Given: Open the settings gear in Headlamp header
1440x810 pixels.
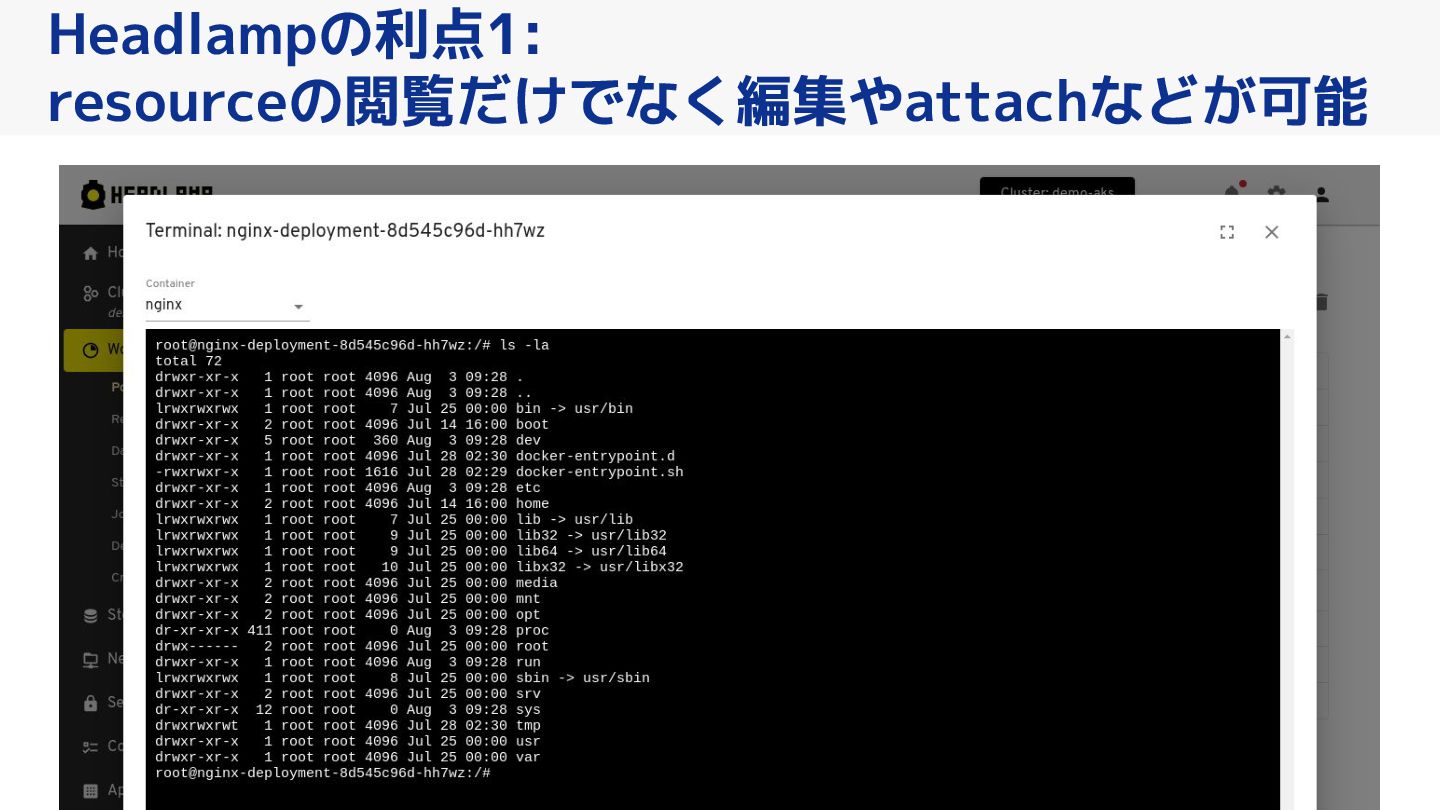Looking at the screenshot, I should coord(1277,193).
